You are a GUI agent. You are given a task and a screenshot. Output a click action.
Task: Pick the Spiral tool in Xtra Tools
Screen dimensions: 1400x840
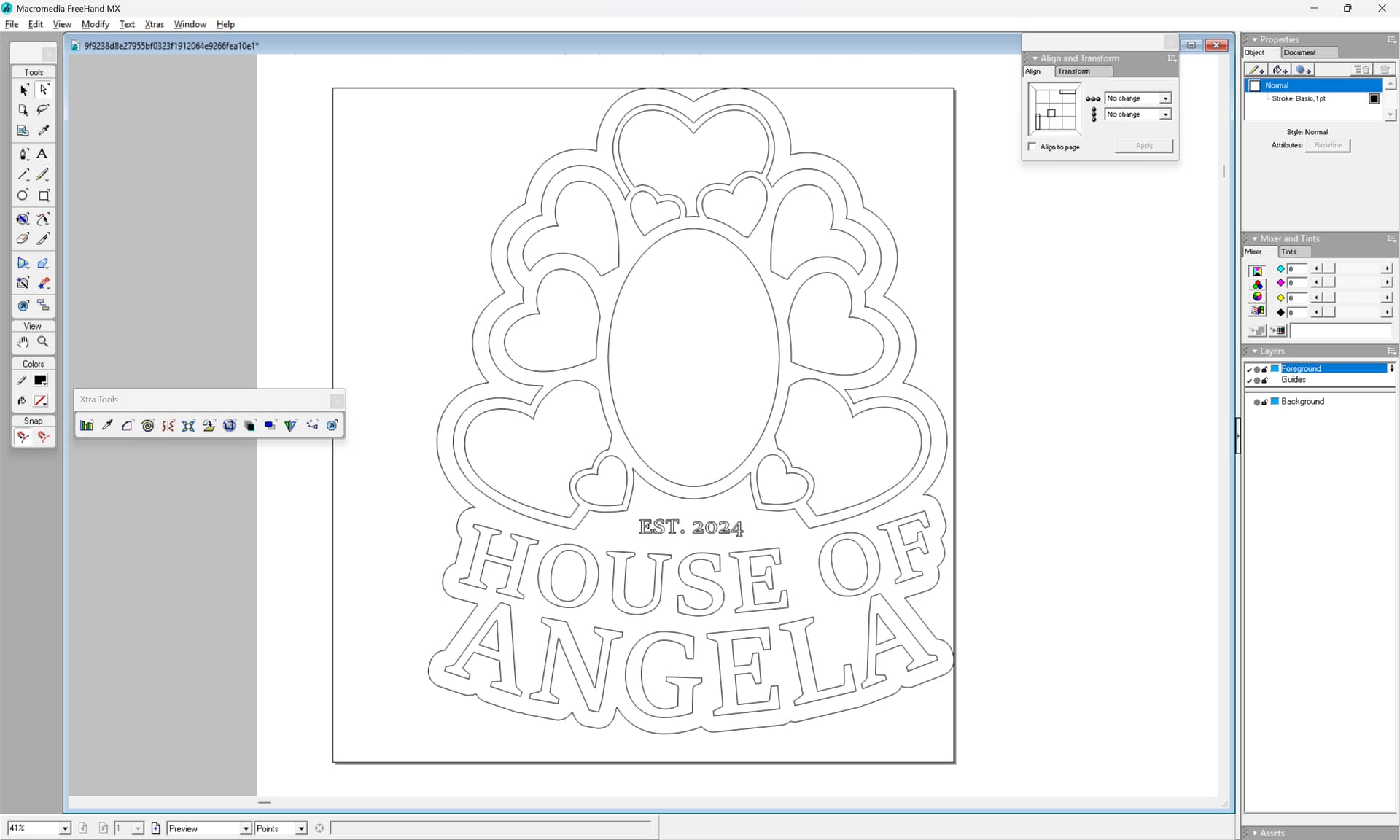click(x=148, y=426)
